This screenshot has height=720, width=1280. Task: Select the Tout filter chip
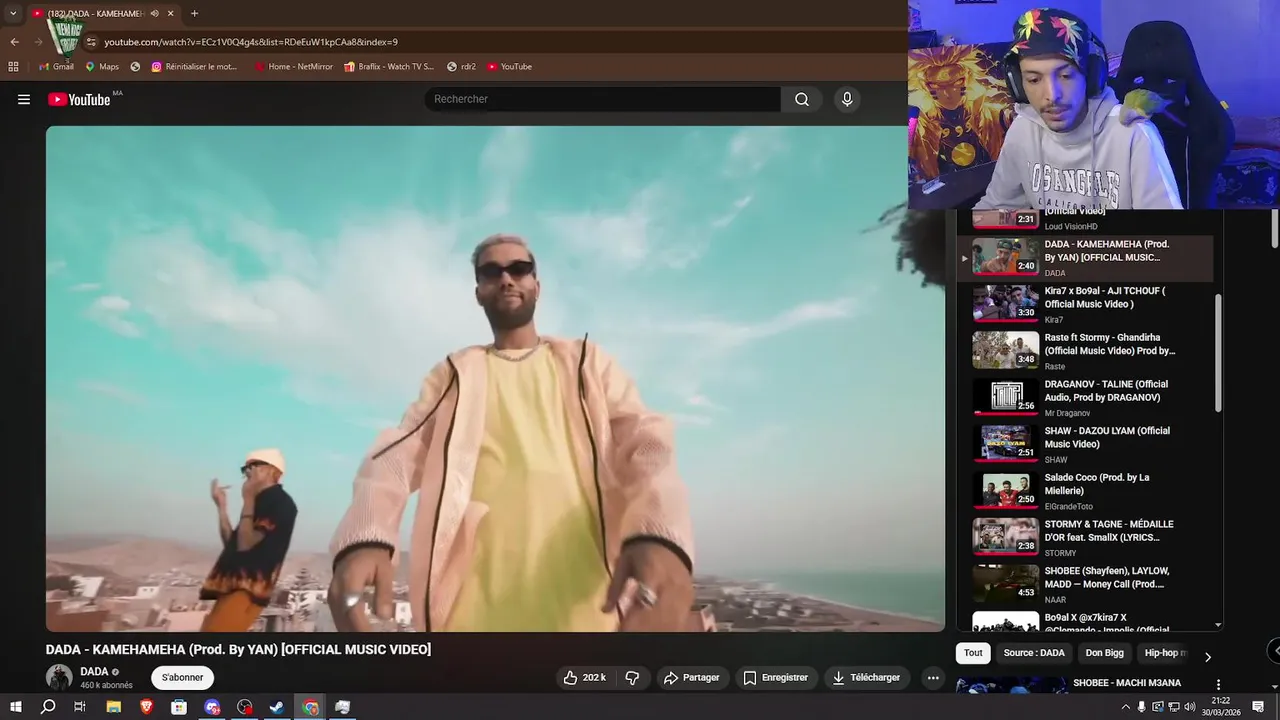[973, 653]
